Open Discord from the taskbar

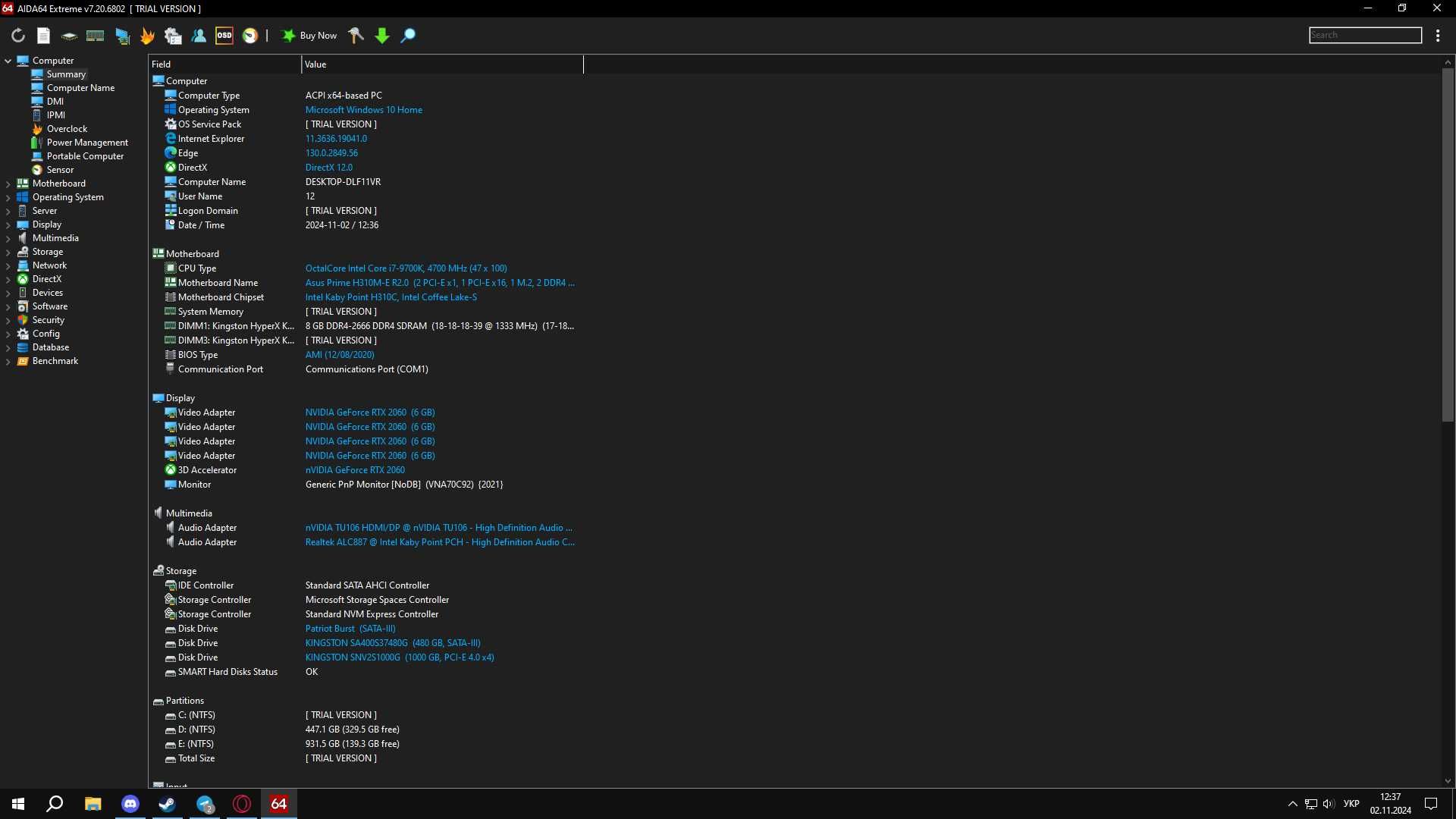[130, 804]
